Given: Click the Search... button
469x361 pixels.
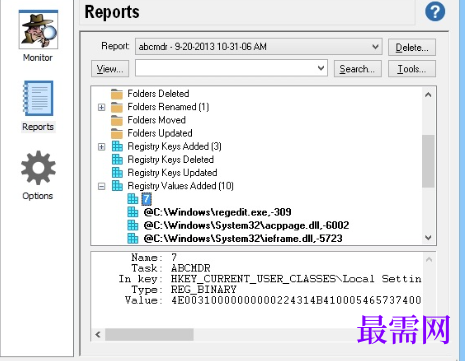Looking at the screenshot, I should (358, 69).
